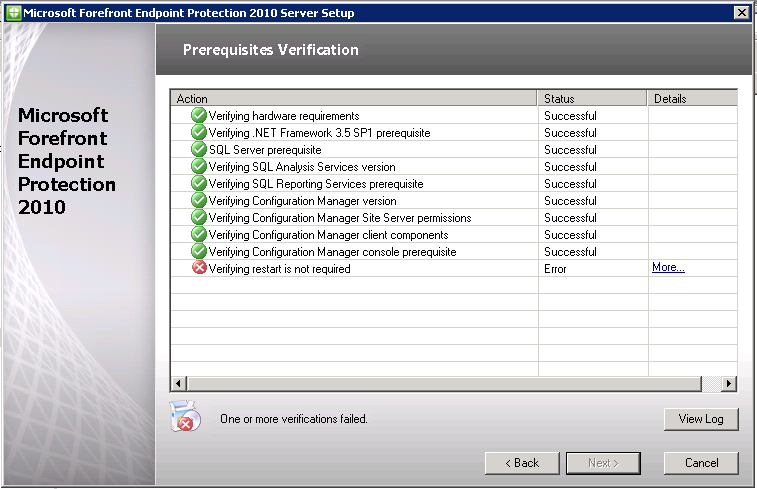Viewport: 757px width, 489px height.
Task: Click green check icon beside SQL Analysis Services version
Action: pyautogui.click(x=198, y=166)
